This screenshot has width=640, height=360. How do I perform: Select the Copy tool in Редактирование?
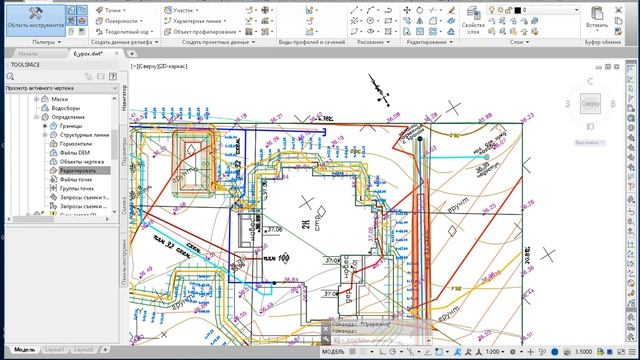(x=407, y=20)
